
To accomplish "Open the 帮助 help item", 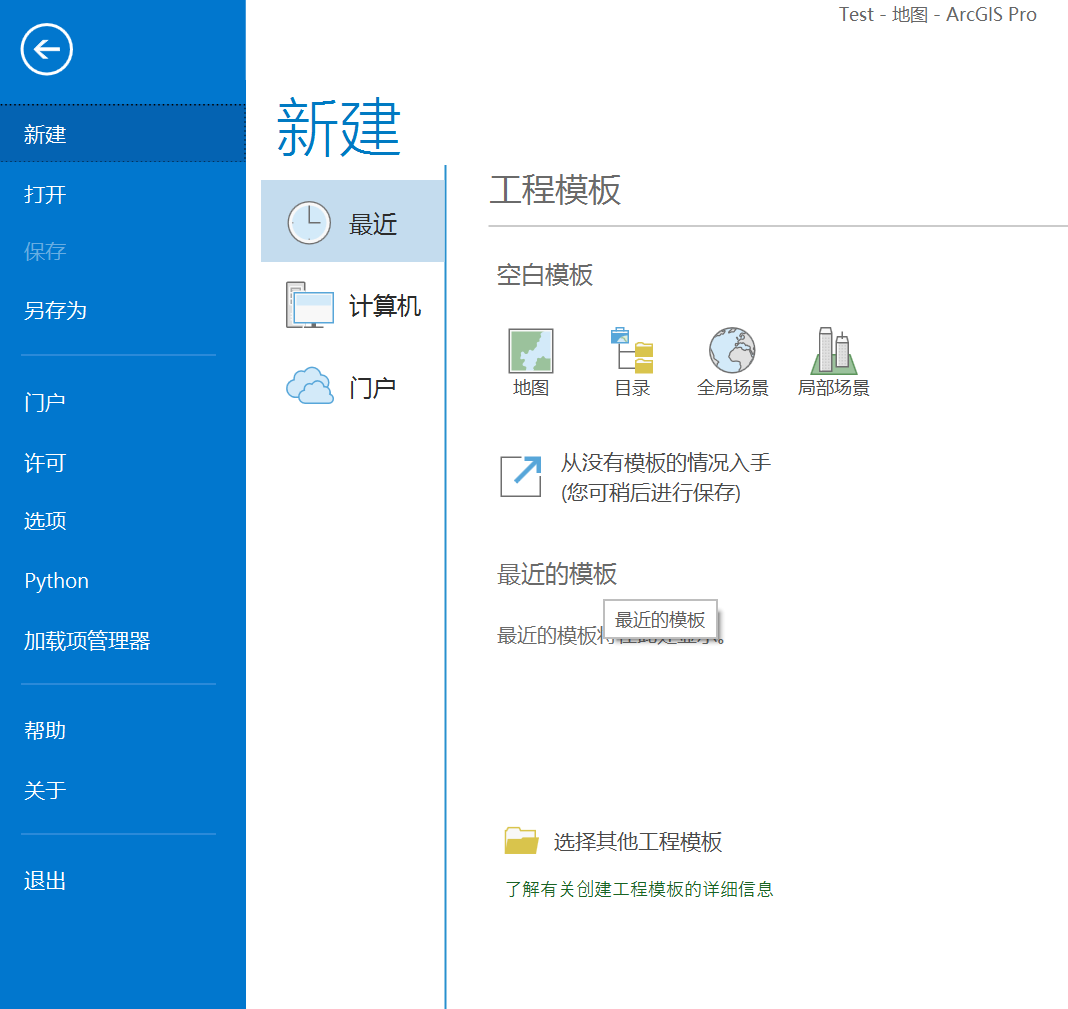I will (x=45, y=730).
